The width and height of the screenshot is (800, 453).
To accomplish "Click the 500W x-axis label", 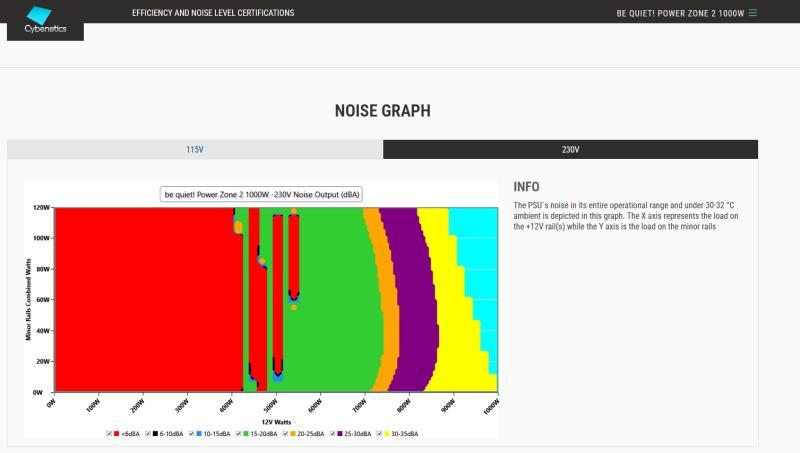I will 270,406.
